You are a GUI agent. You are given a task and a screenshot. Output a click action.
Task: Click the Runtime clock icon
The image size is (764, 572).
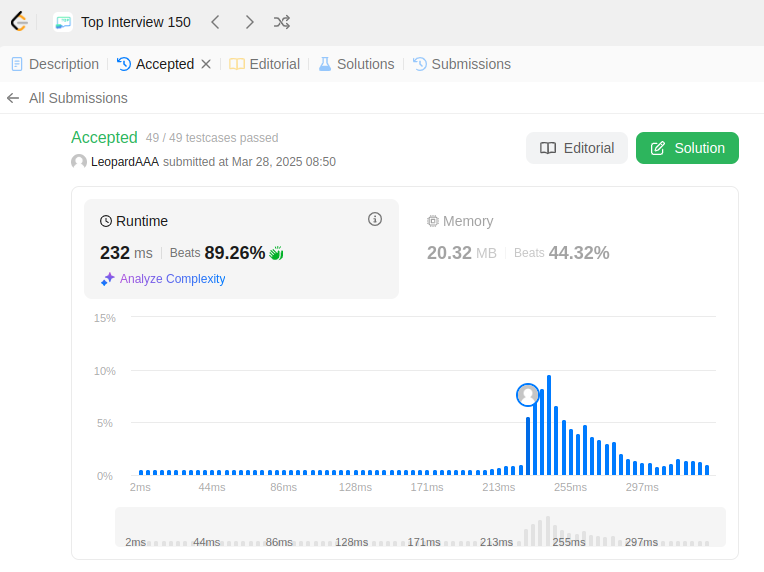click(x=106, y=221)
